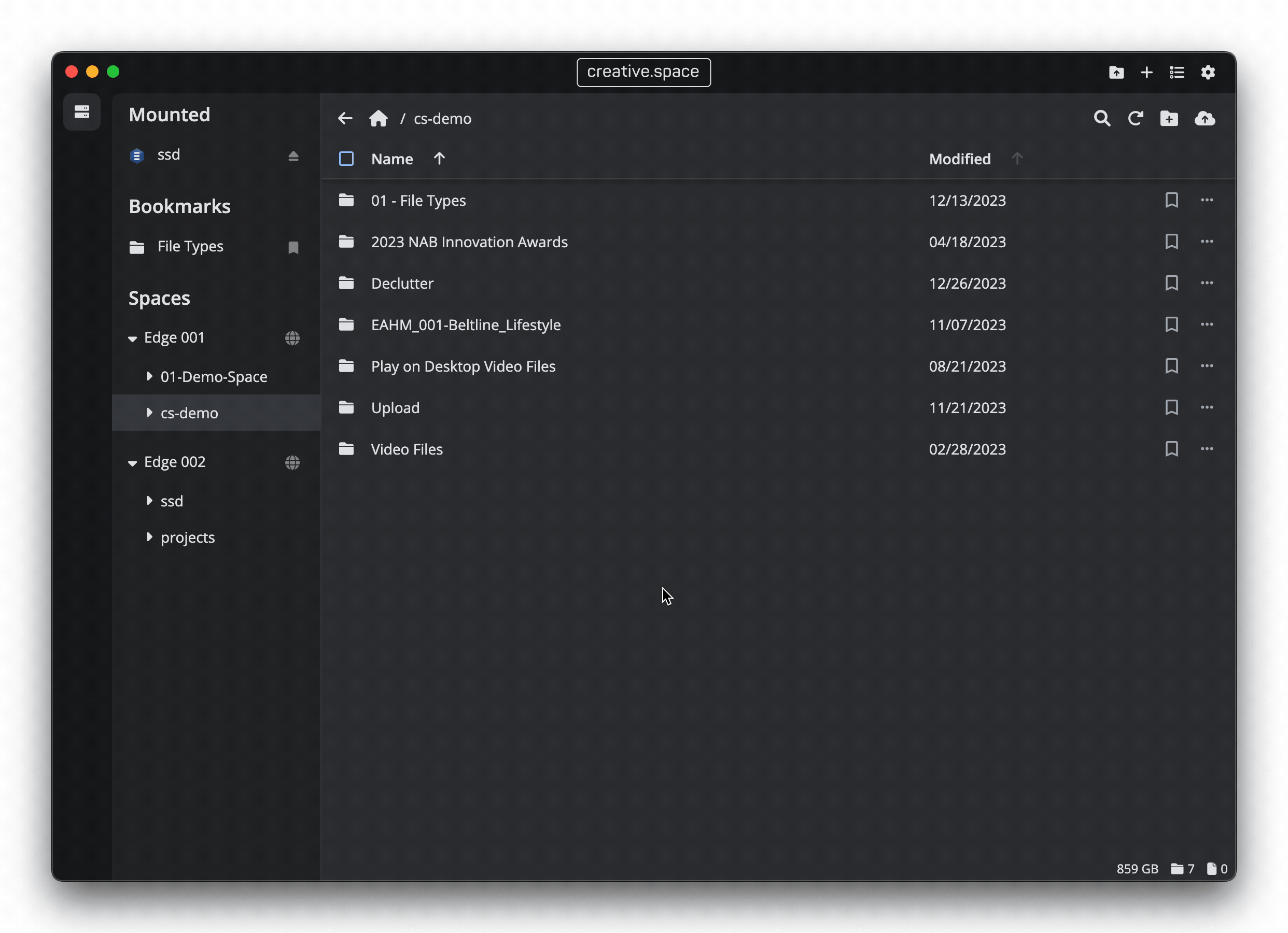The width and height of the screenshot is (1288, 933).
Task: Open the 01 - File Types folder
Action: point(418,201)
